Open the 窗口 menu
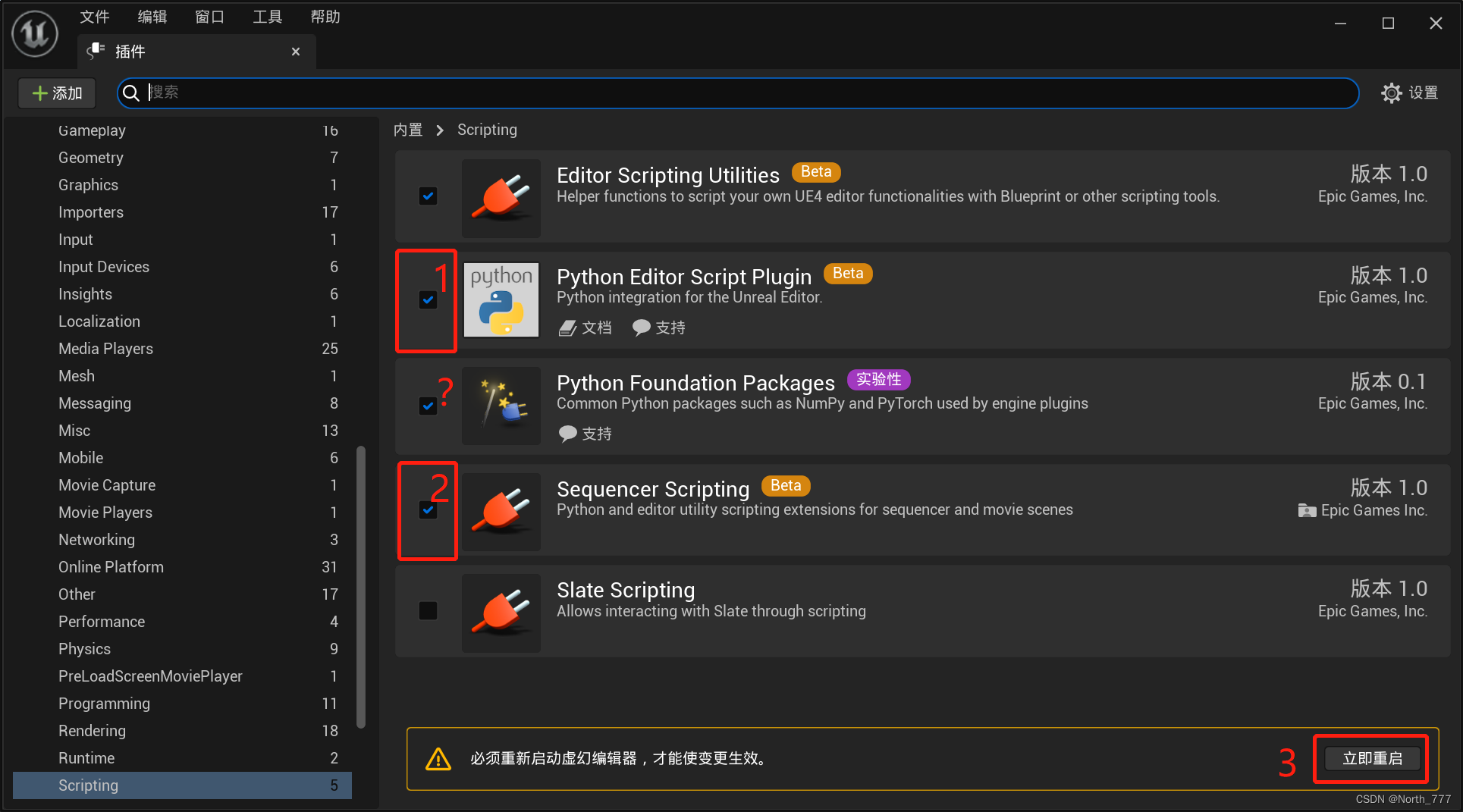 tap(210, 17)
